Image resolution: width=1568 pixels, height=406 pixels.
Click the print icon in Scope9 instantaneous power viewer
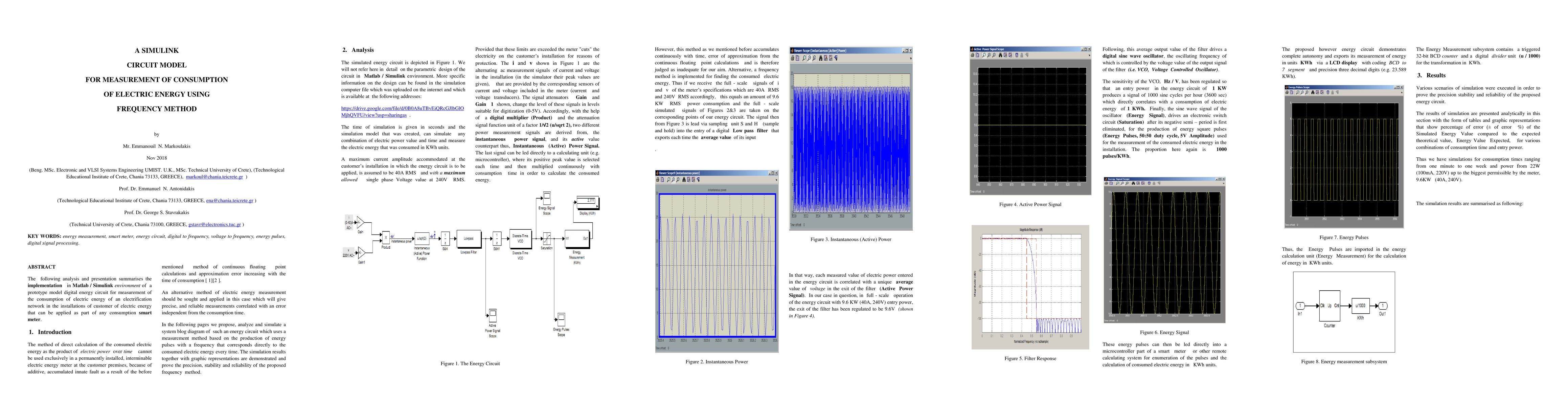(x=657, y=180)
